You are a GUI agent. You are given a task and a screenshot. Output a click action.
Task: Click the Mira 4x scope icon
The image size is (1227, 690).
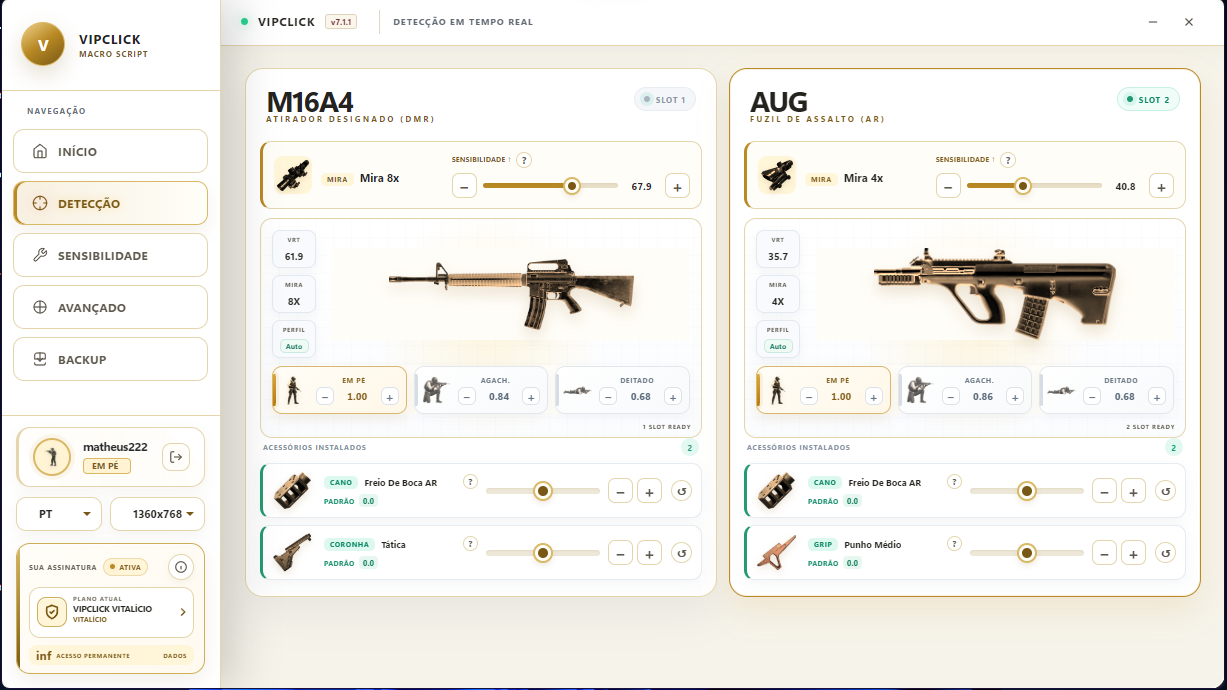tap(777, 174)
